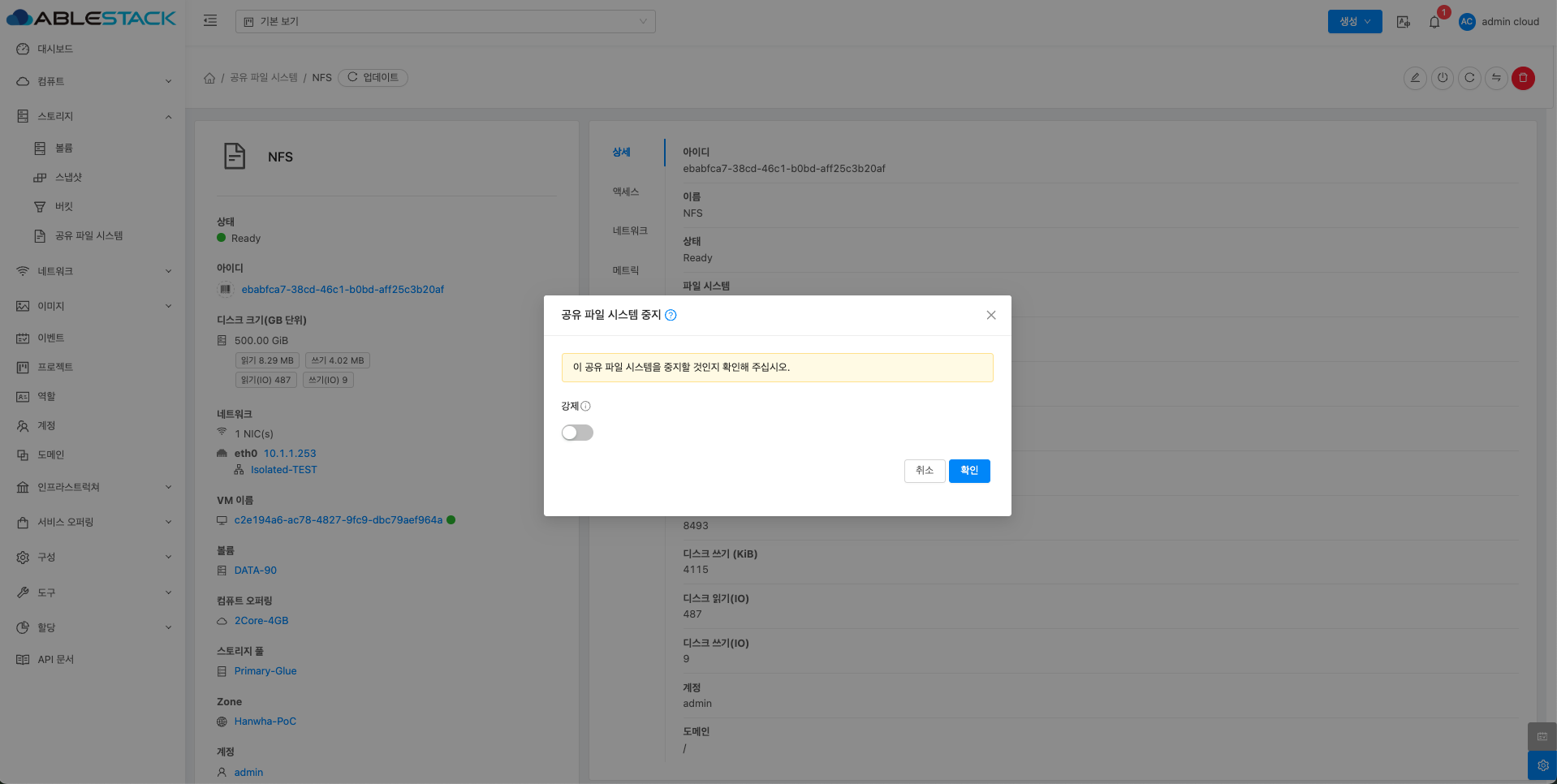Open the settings gear at bottom right
This screenshot has height=784, width=1557.
click(1542, 765)
